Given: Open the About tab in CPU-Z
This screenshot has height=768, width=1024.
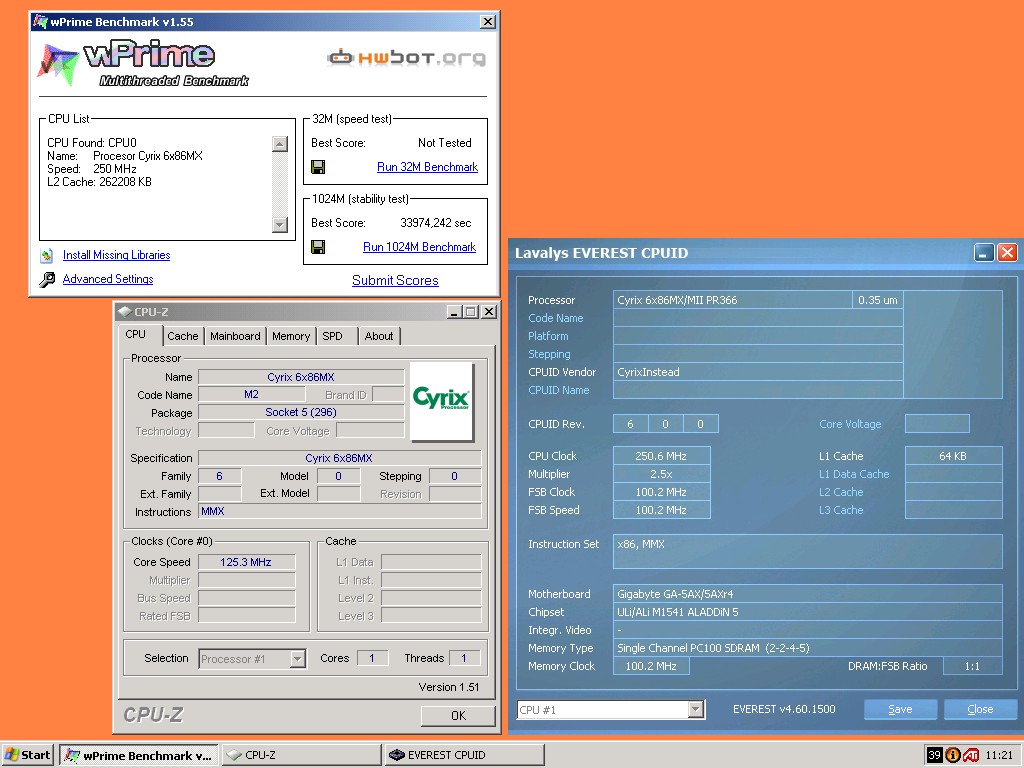Looking at the screenshot, I should point(379,336).
